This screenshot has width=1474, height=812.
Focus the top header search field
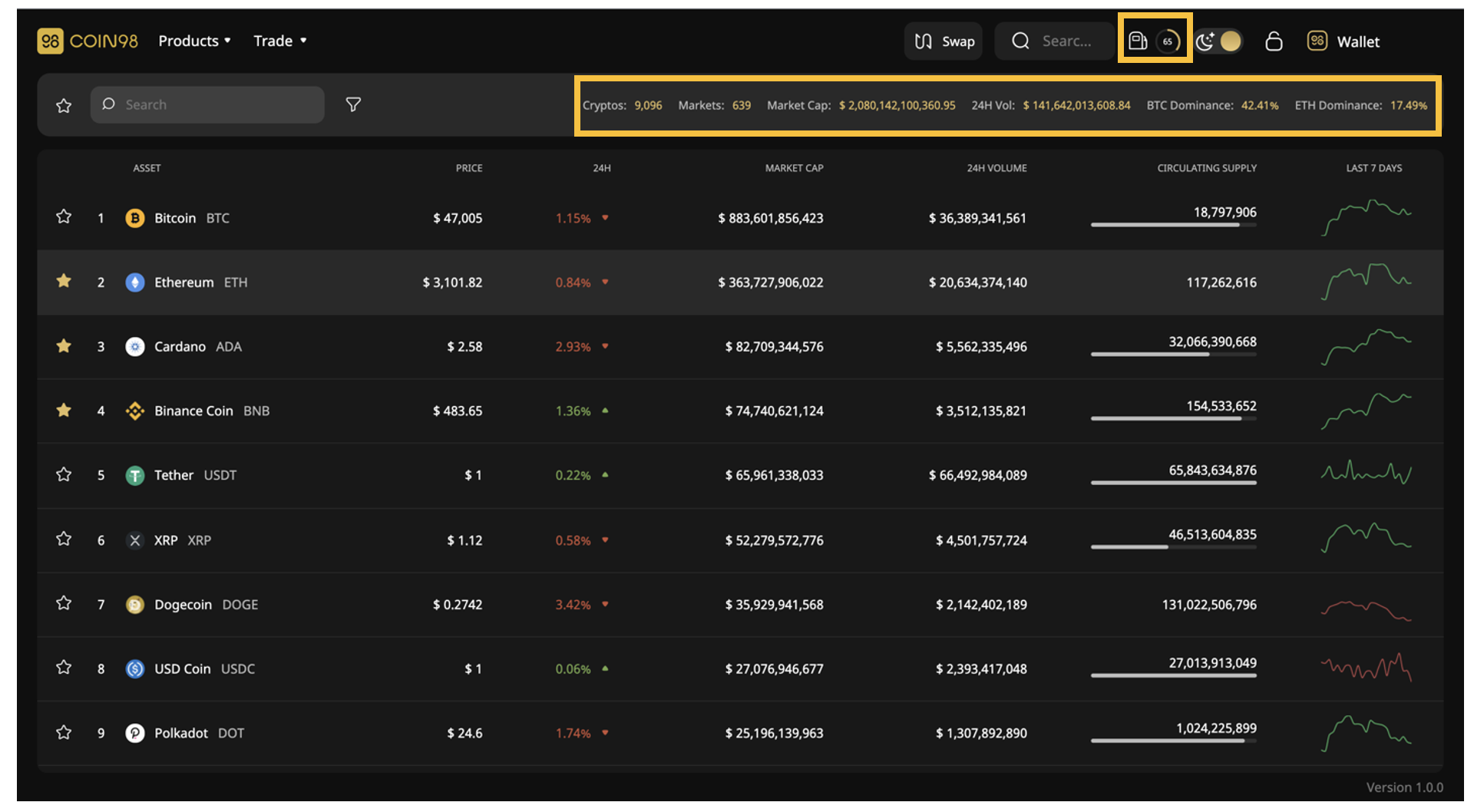pos(1053,41)
